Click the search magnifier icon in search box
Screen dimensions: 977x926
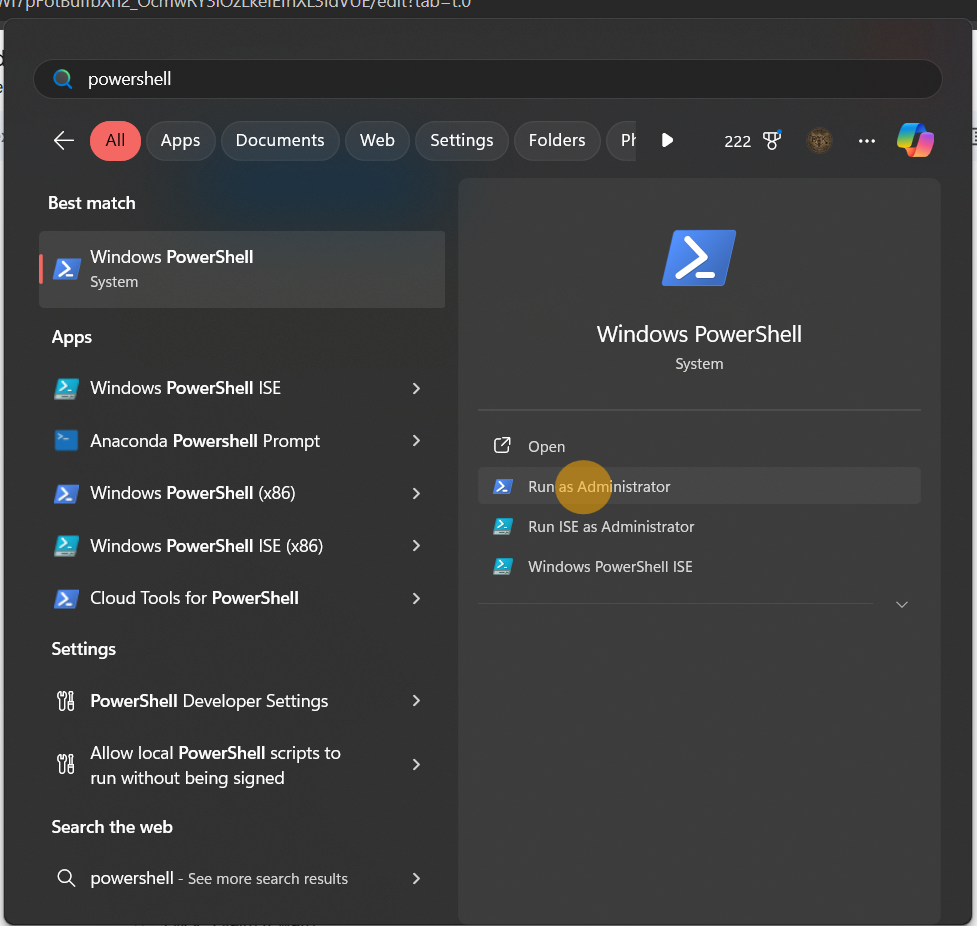coord(63,79)
